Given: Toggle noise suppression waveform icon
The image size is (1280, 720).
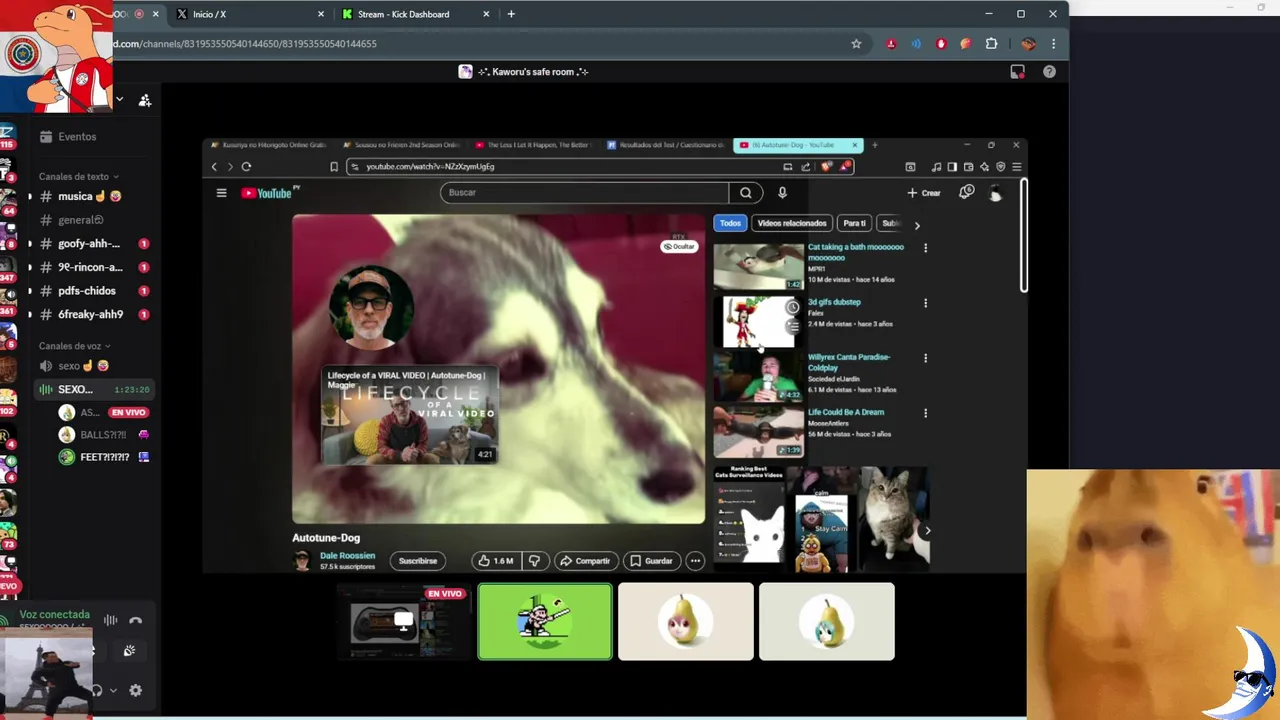Looking at the screenshot, I should 111,620.
